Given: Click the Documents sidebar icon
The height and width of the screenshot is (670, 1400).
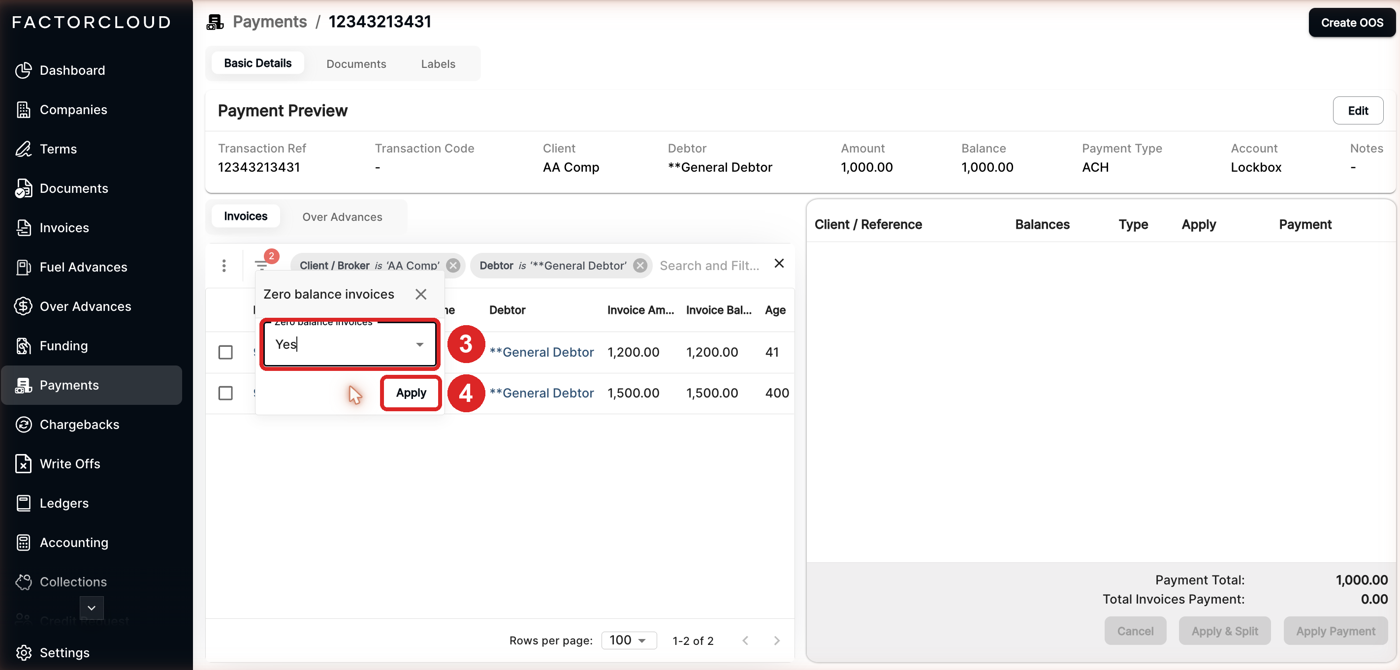Looking at the screenshot, I should [23, 188].
